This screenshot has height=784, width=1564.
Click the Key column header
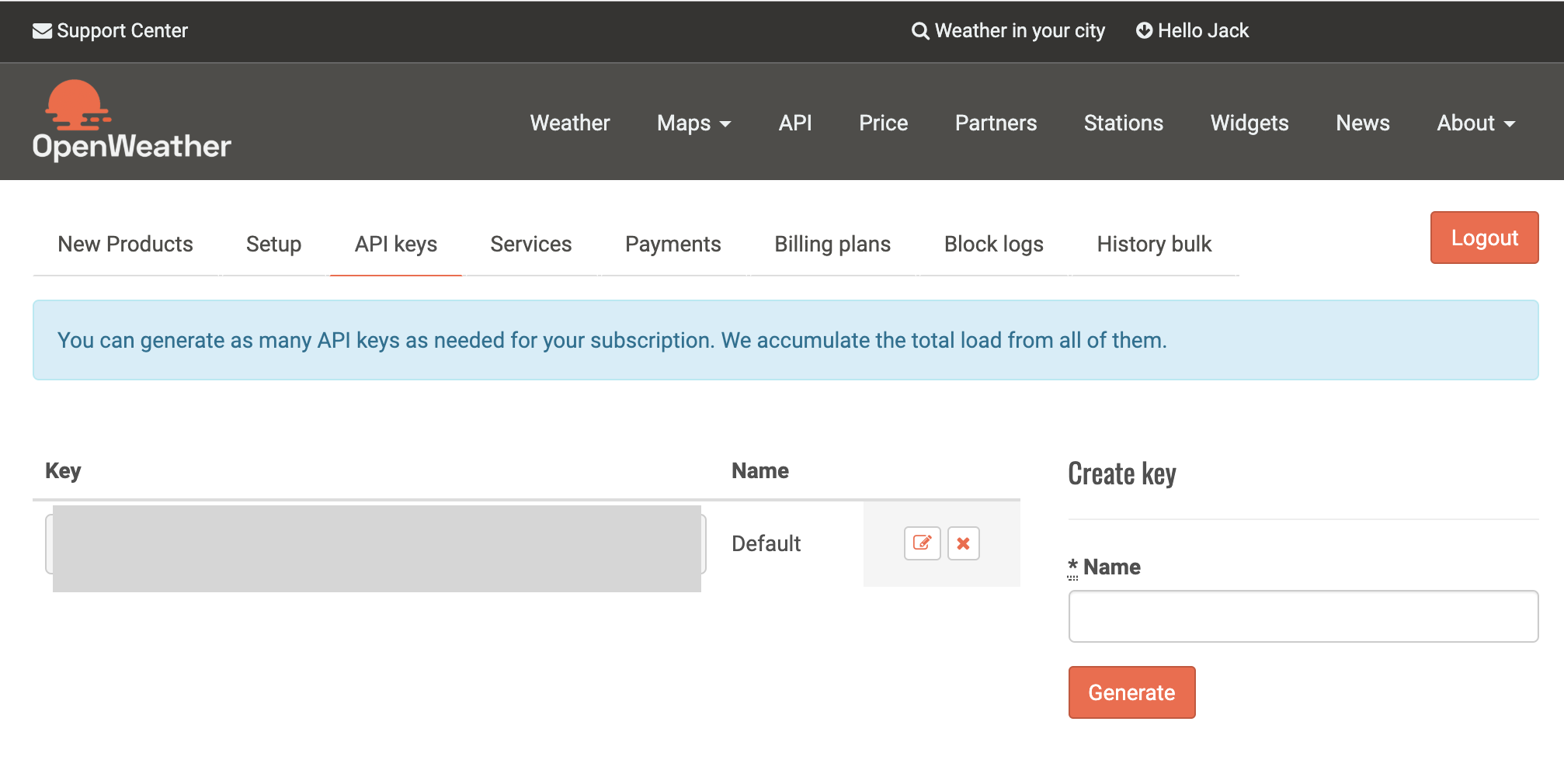(63, 470)
